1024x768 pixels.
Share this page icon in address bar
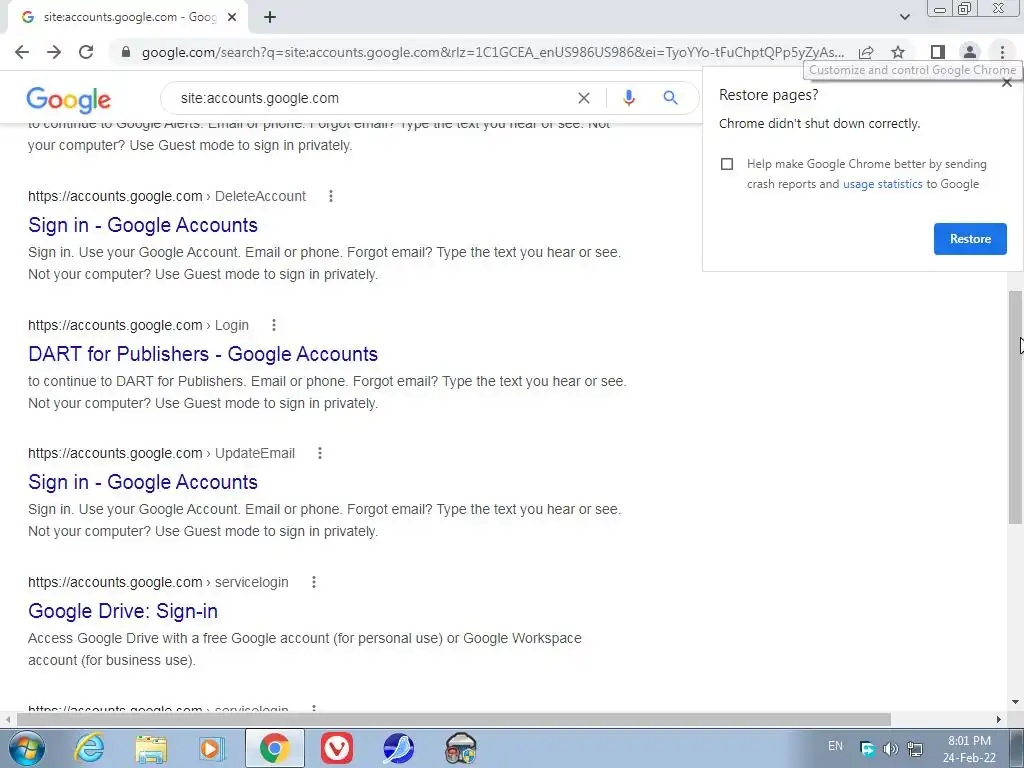click(866, 52)
